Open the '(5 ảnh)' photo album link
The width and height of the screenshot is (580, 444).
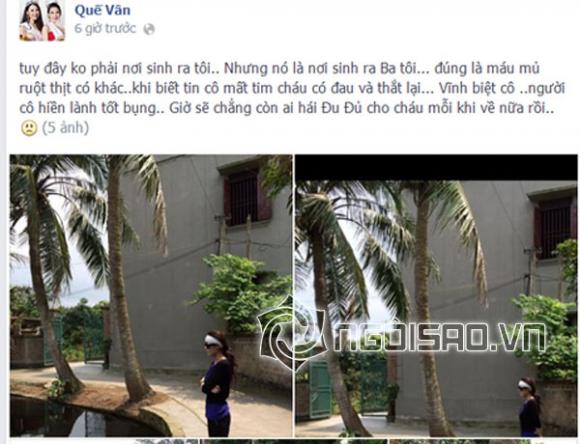tap(65, 128)
